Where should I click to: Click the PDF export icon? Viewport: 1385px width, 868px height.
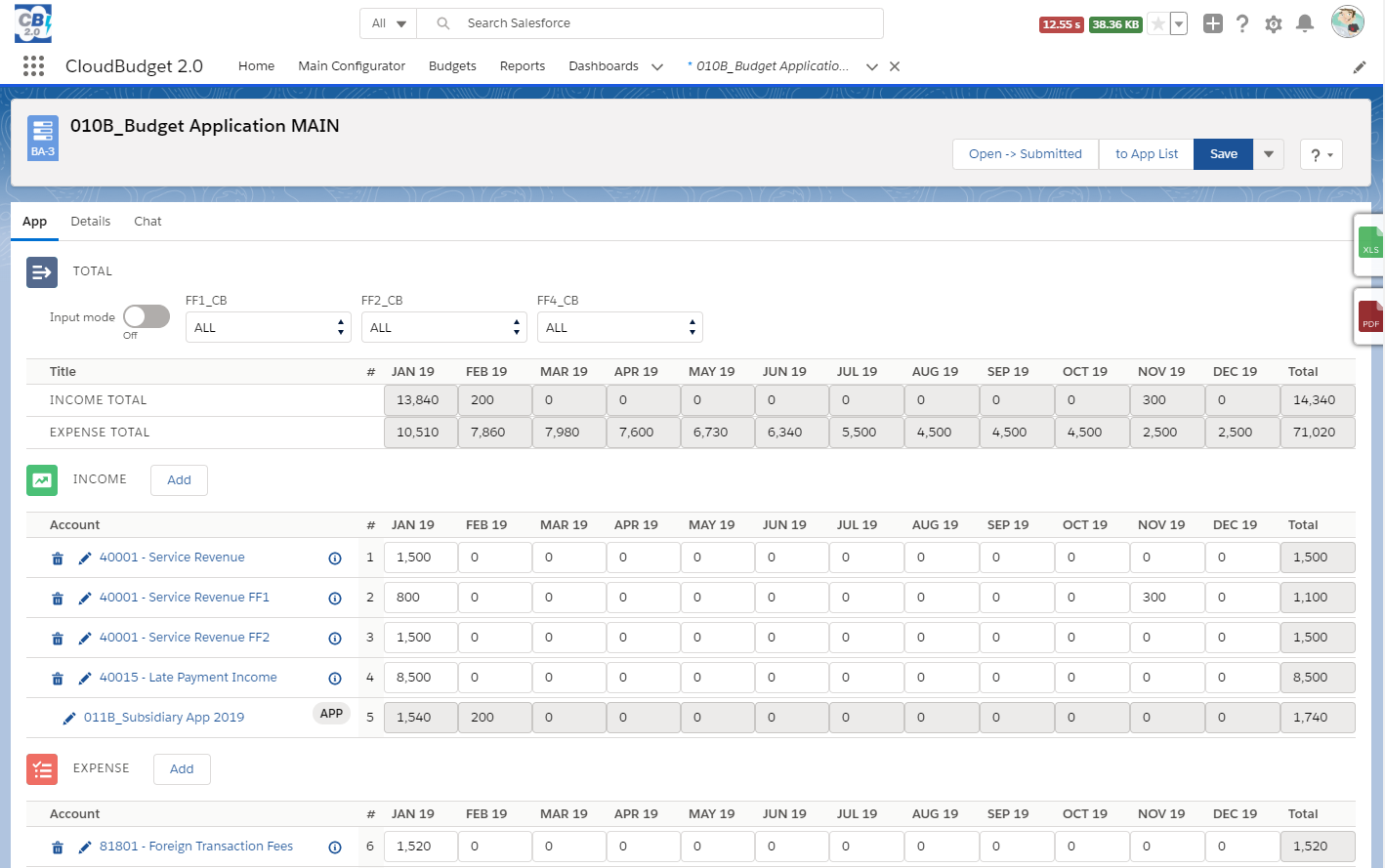pos(1370,316)
